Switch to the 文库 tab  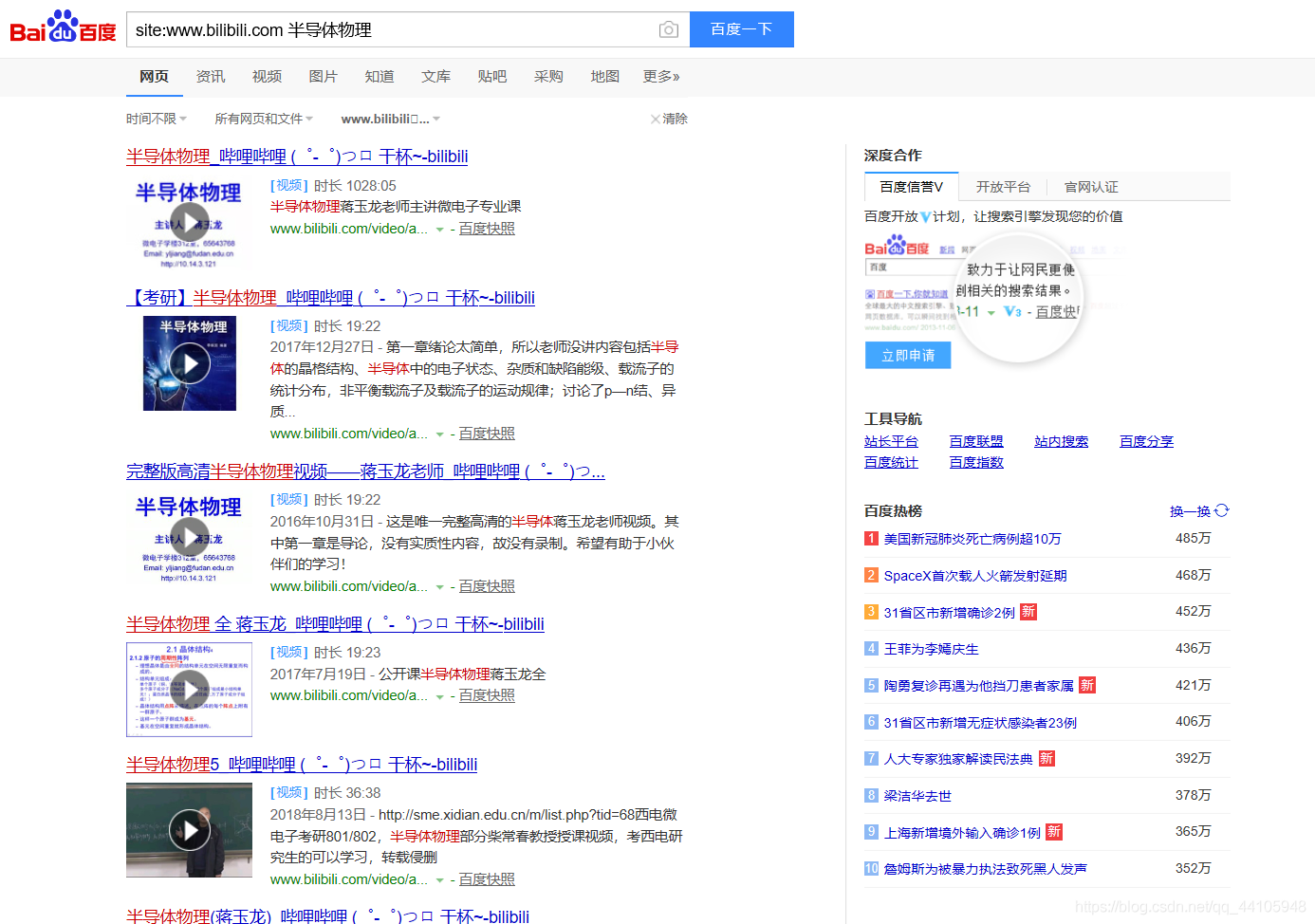pyautogui.click(x=436, y=76)
